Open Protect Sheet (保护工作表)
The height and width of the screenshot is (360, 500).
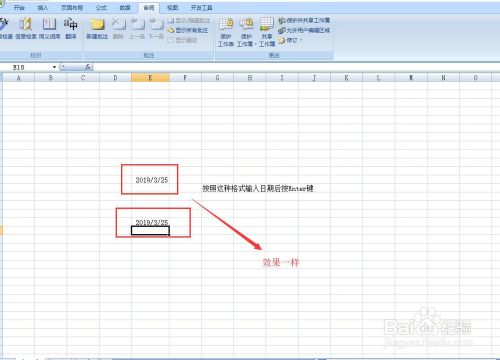(x=226, y=32)
